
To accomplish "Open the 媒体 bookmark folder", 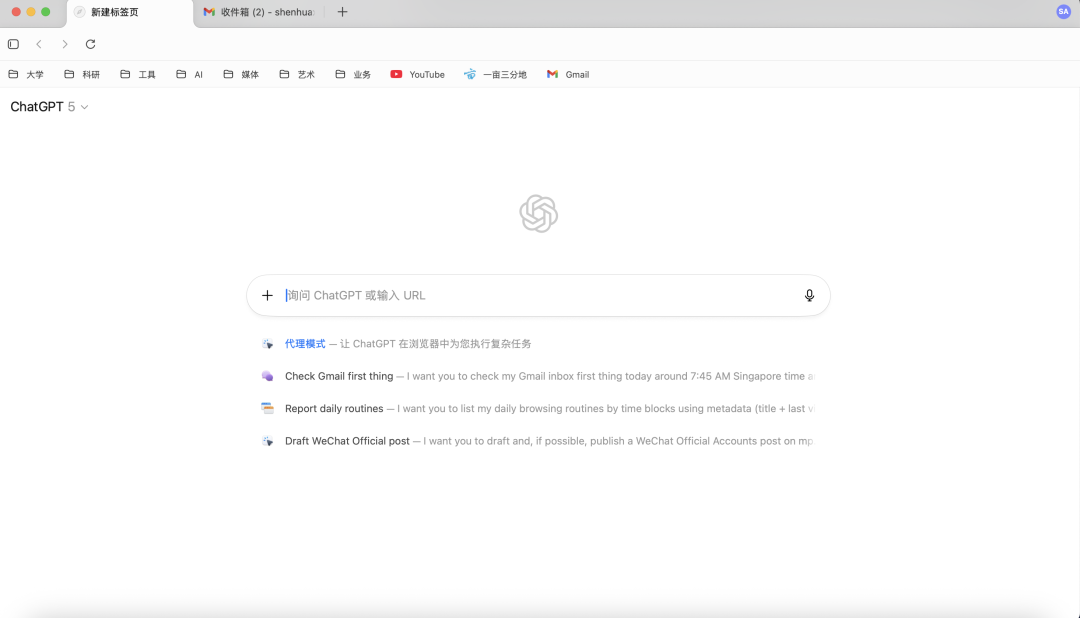I will pyautogui.click(x=241, y=74).
